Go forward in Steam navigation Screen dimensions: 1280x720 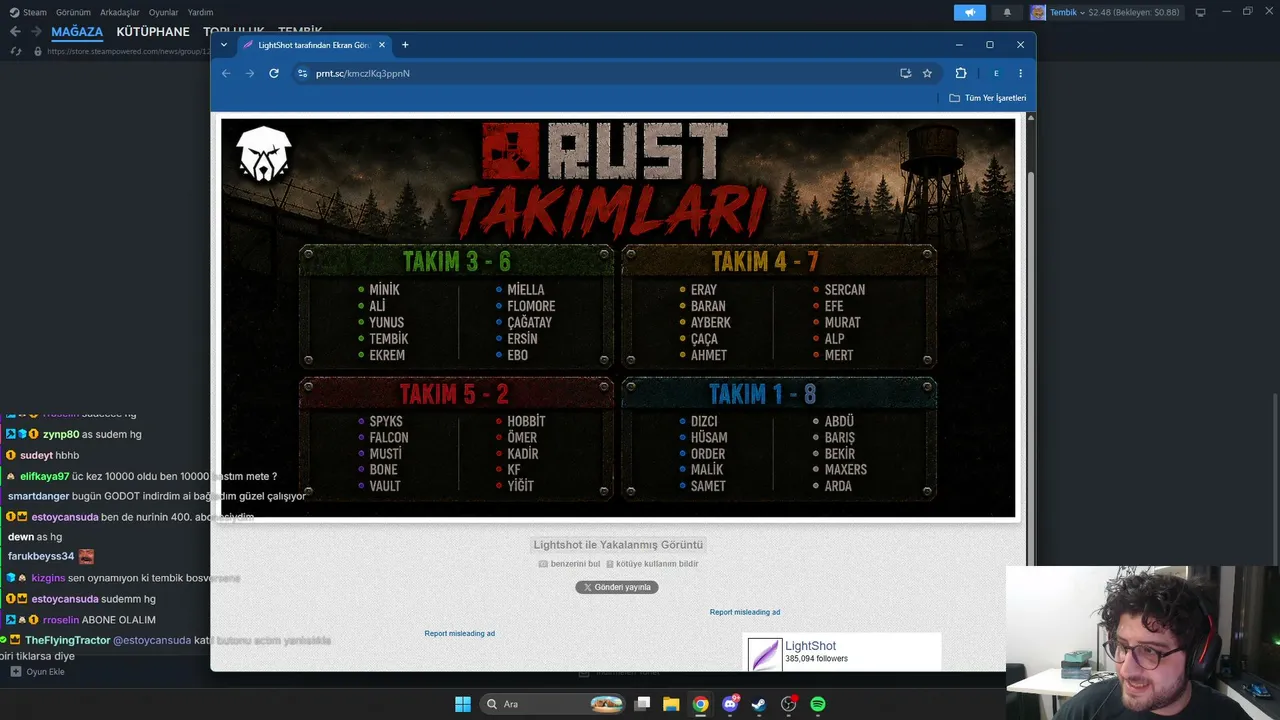36,32
